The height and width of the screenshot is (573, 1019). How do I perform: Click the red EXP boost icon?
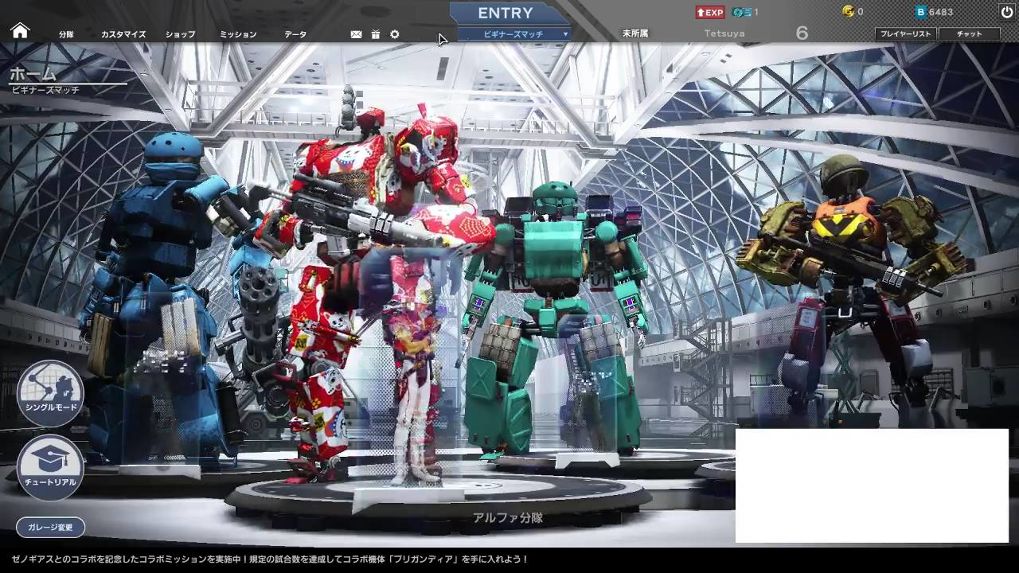point(710,12)
